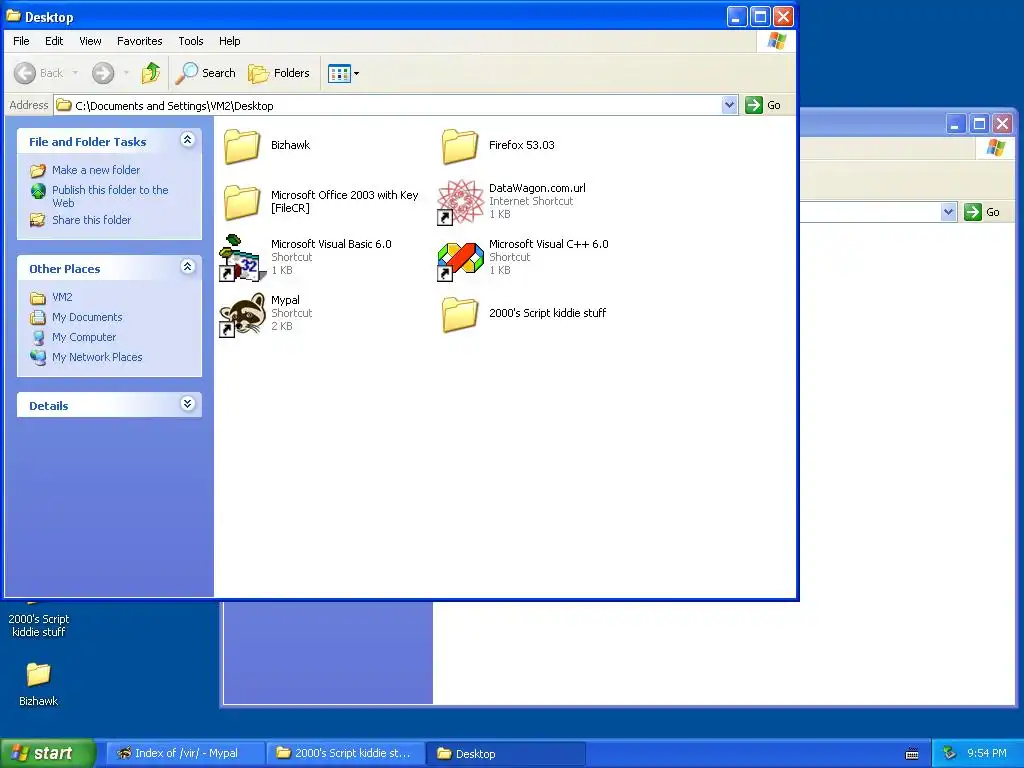Click the Forward navigation arrow
1024x768 pixels.
(103, 73)
